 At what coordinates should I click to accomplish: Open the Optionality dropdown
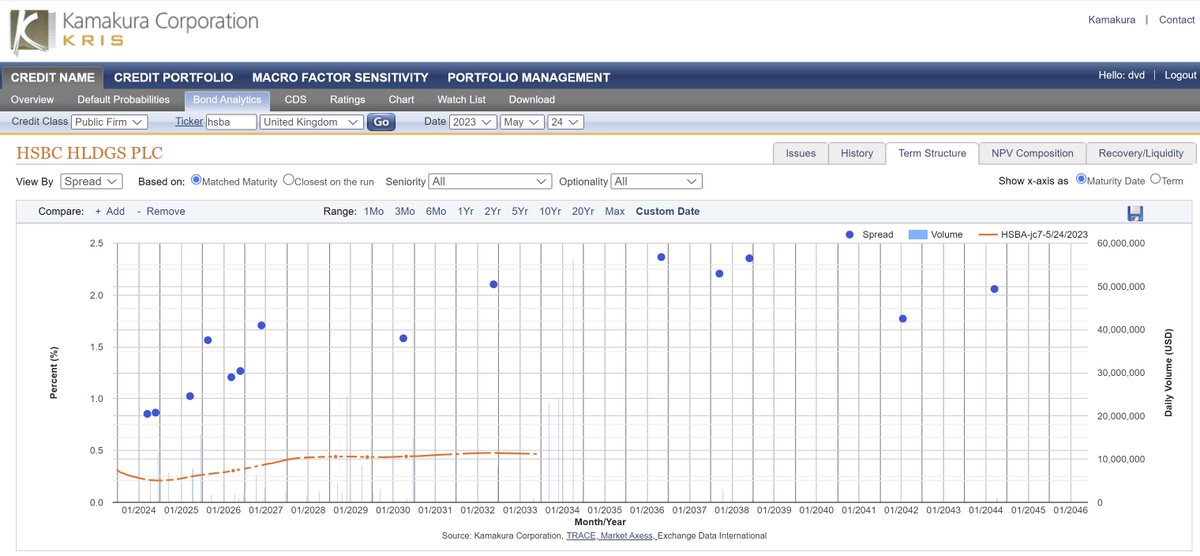657,181
